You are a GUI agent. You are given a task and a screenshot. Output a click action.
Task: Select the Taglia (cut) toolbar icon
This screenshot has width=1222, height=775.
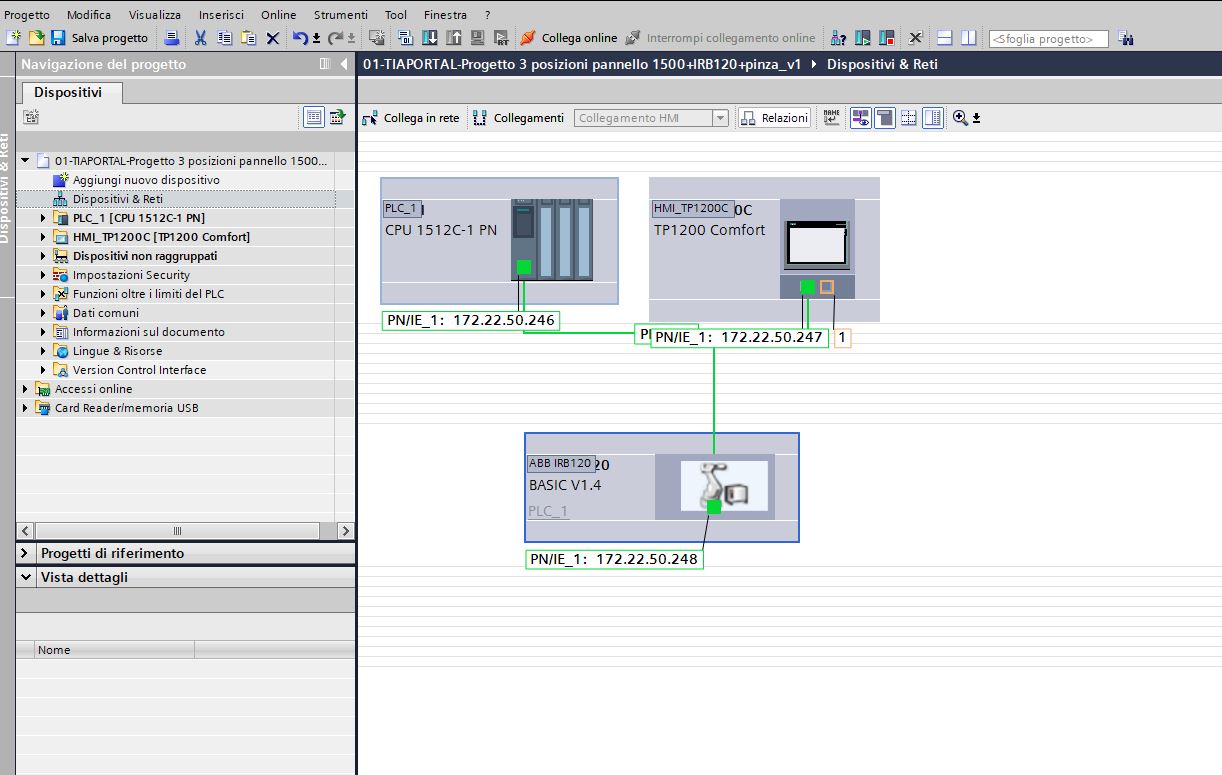click(200, 37)
